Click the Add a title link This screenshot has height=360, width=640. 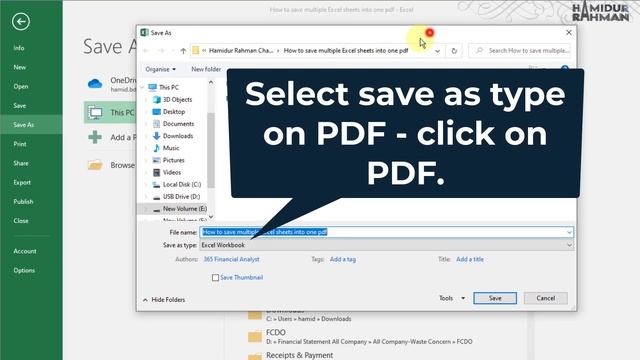tap(470, 259)
